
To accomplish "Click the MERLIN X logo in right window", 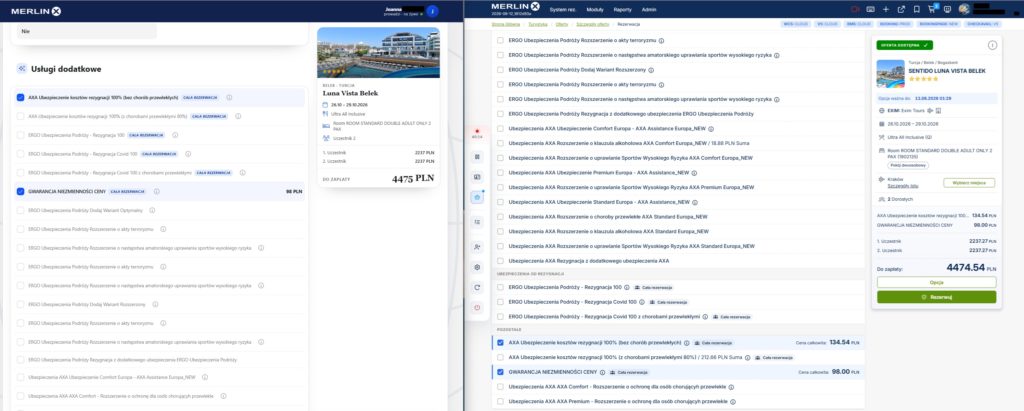I will tap(515, 7).
